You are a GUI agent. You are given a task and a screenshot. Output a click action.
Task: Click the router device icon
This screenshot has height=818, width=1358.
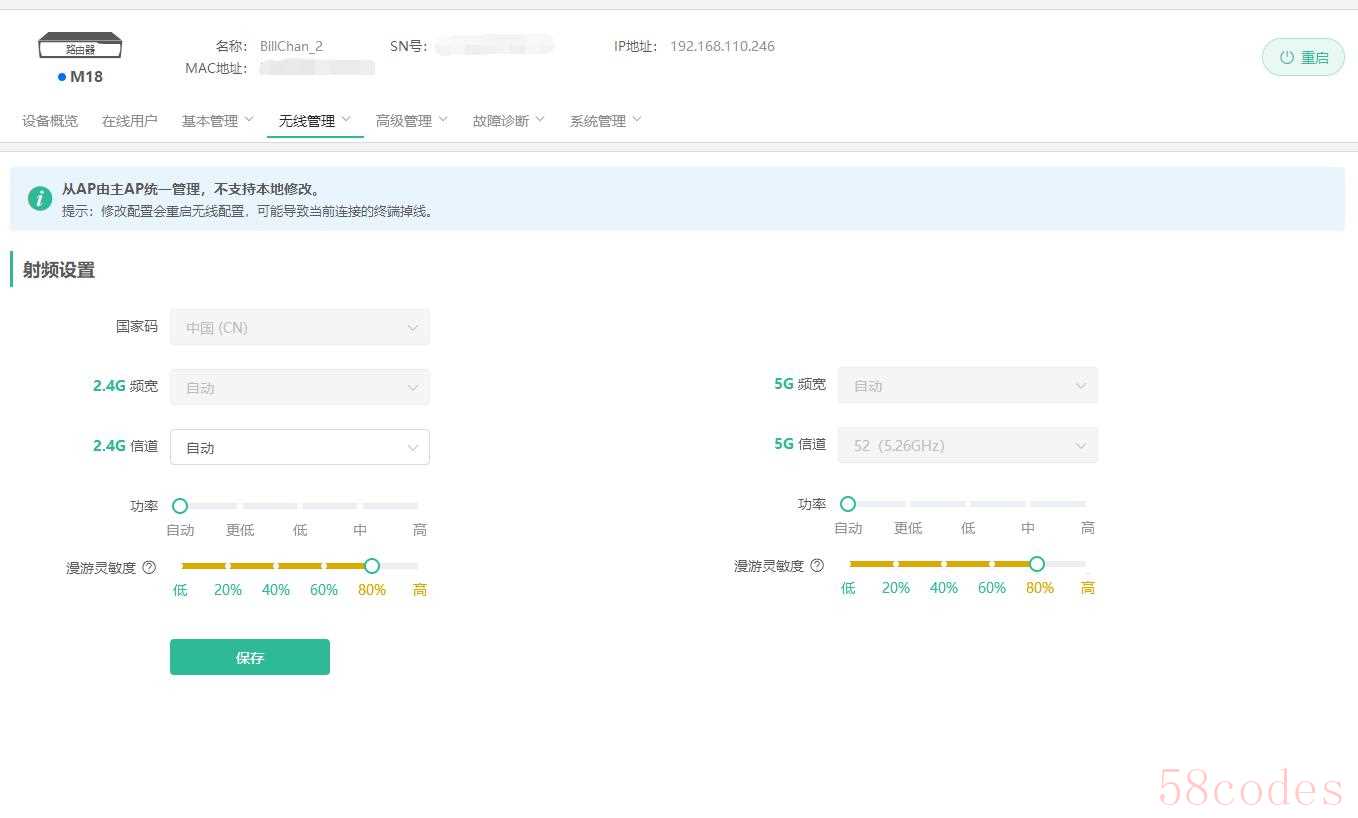80,46
